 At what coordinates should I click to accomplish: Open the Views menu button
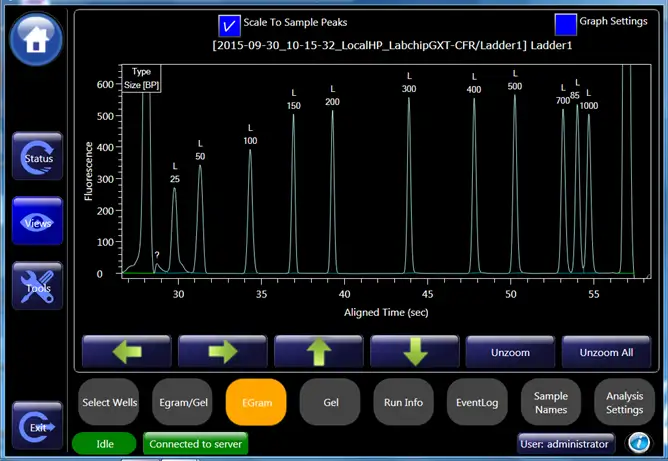[x=37, y=221]
